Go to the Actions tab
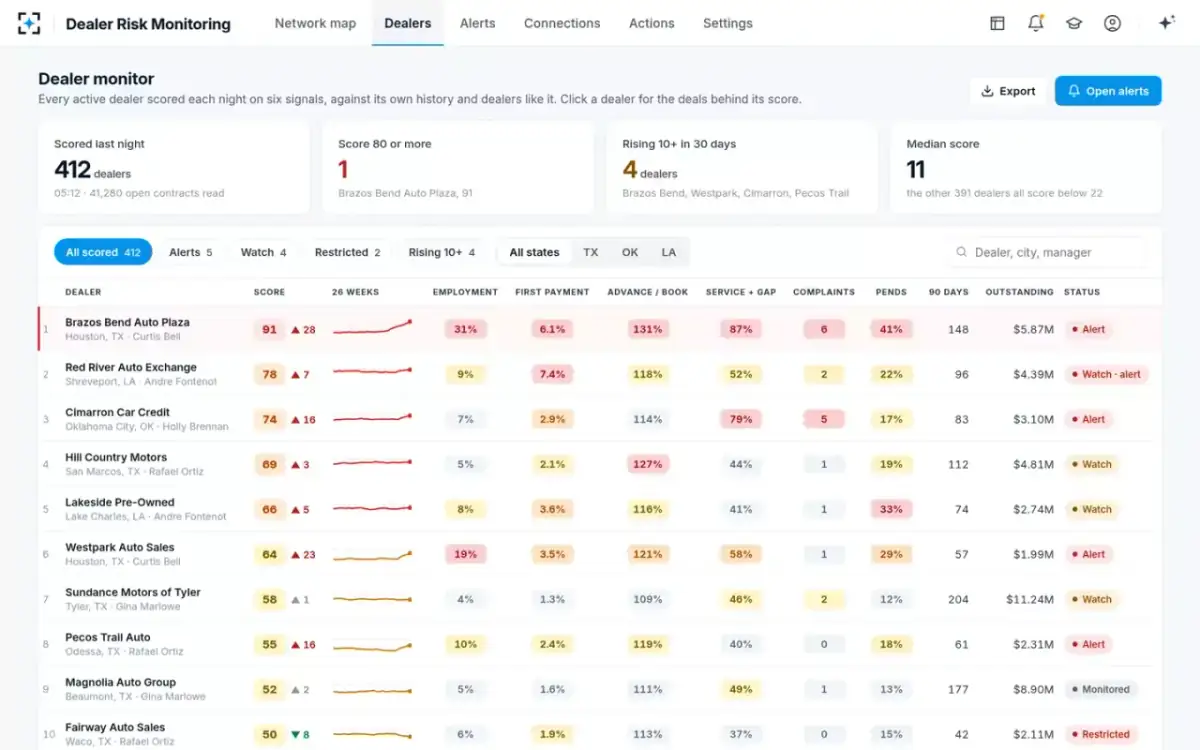 652,23
